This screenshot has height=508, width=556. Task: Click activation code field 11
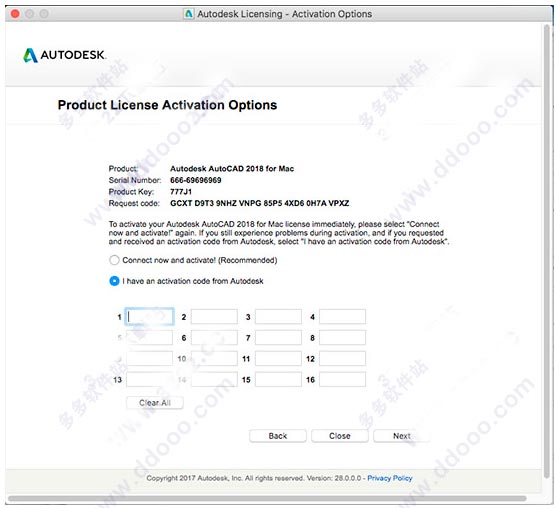(x=278, y=358)
